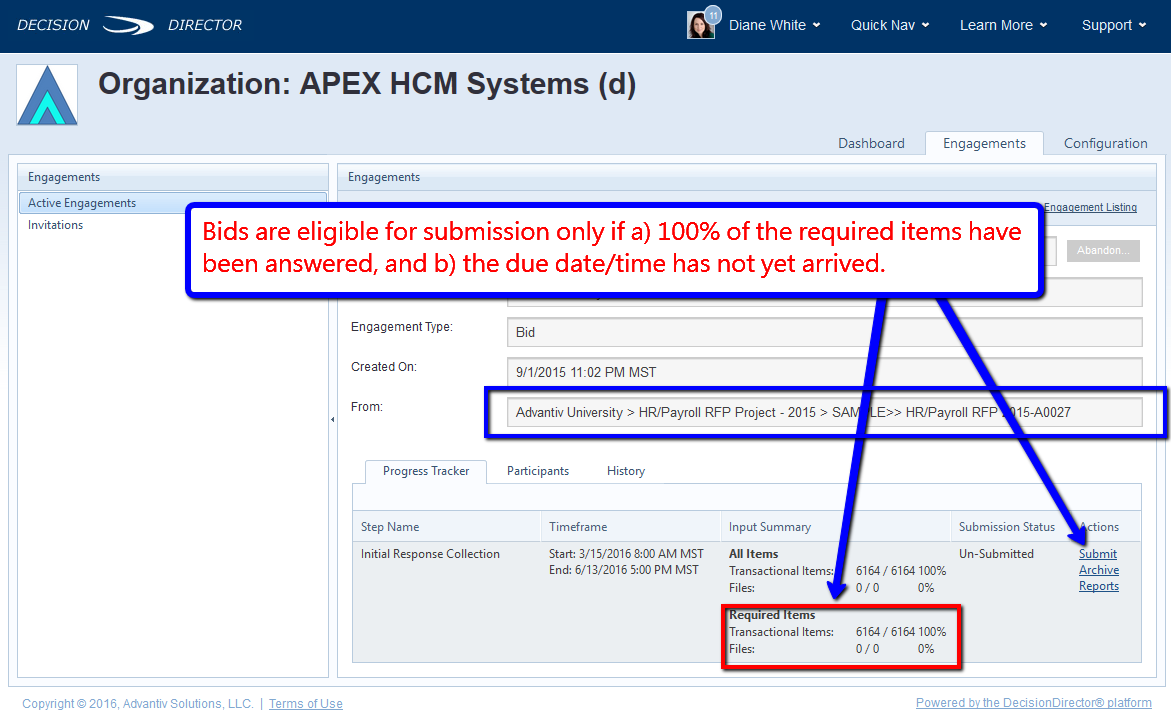This screenshot has width=1171, height=727.
Task: Click the All Items heading
Action: (x=754, y=554)
